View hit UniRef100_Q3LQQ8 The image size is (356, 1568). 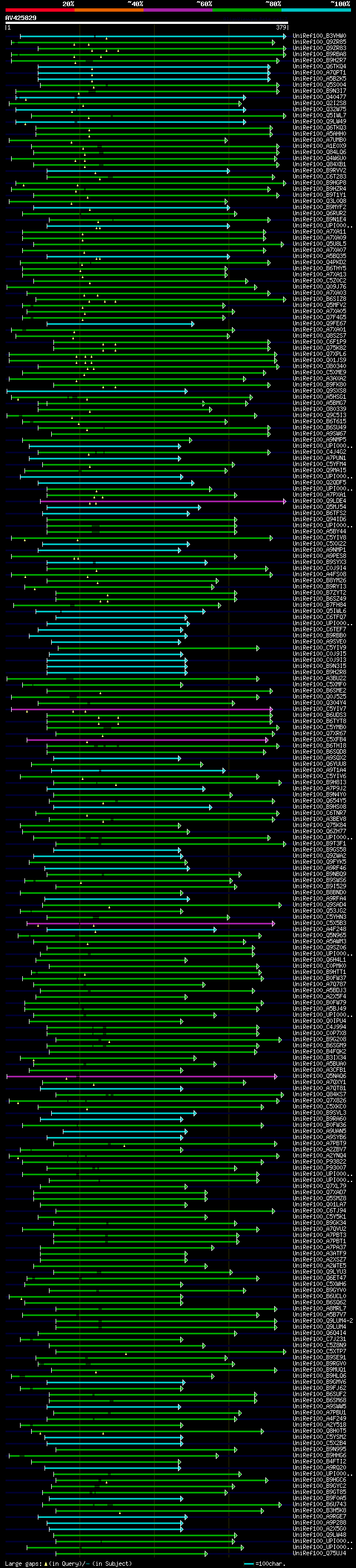pyautogui.click(x=319, y=201)
